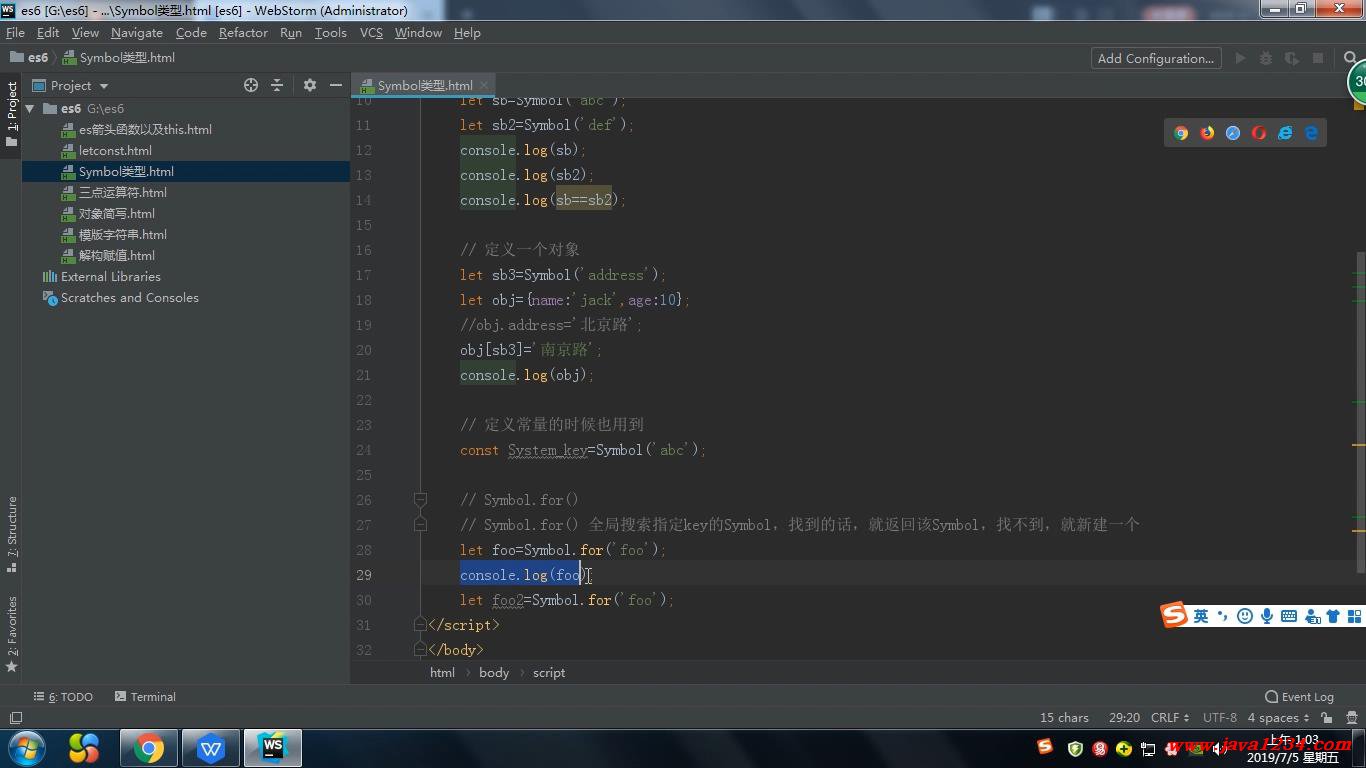Collapse the comment fold marker at line 26

pyautogui.click(x=421, y=499)
